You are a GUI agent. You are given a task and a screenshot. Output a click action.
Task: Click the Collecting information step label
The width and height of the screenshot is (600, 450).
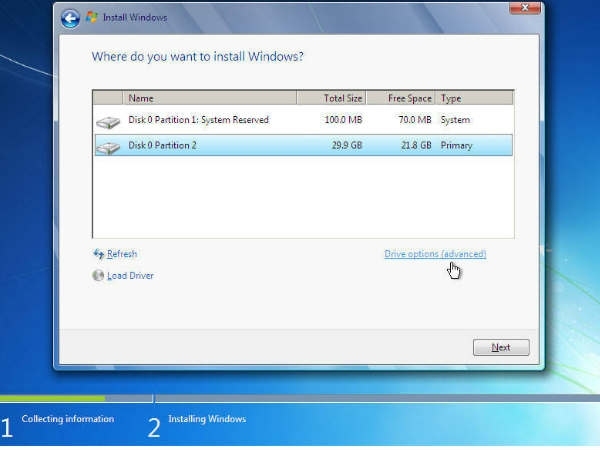68,419
